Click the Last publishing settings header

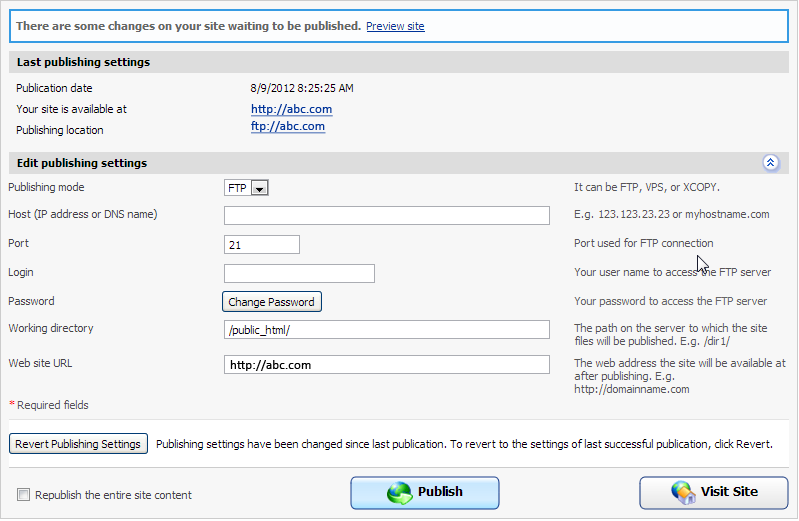[x=83, y=62]
